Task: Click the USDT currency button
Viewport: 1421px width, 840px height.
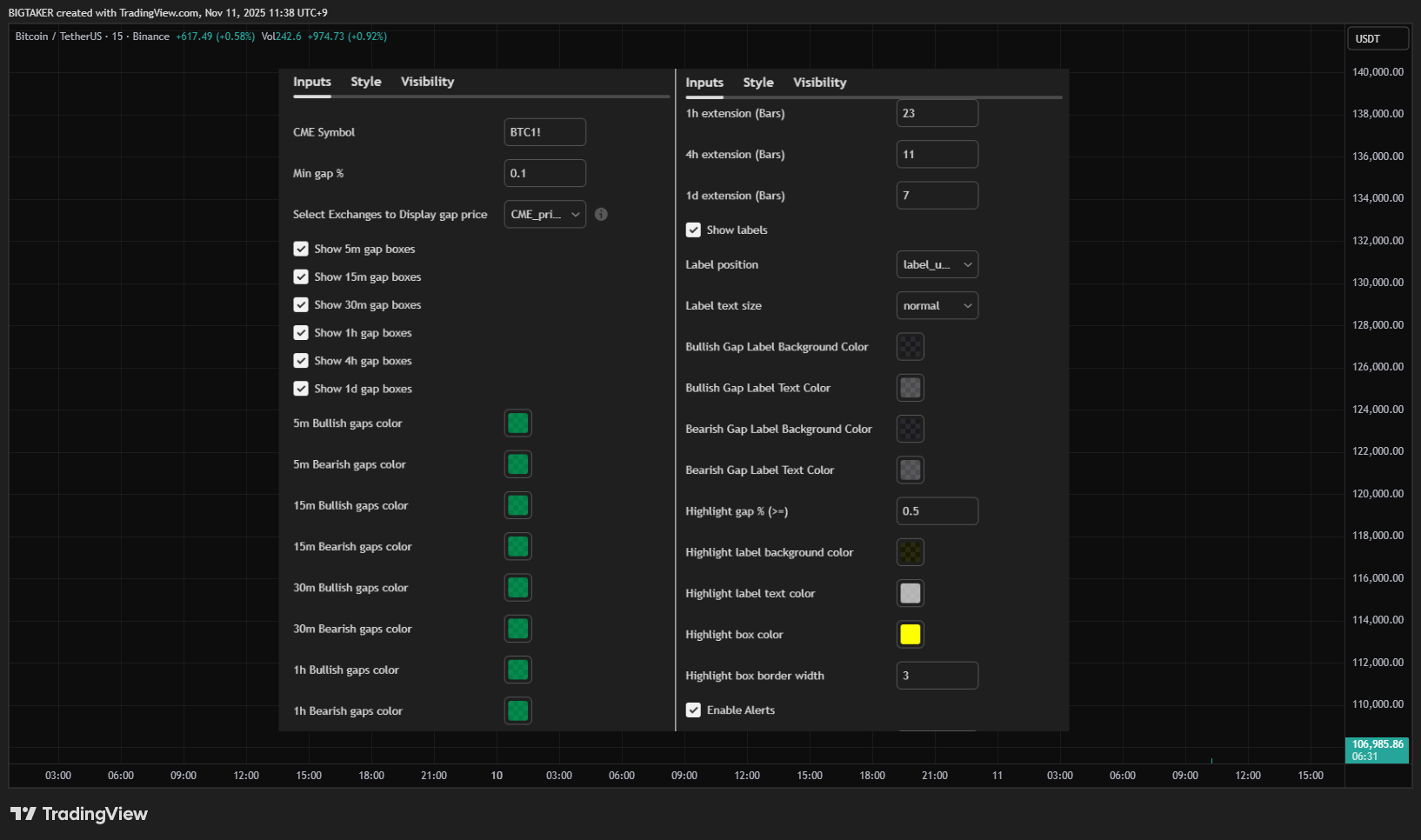Action: (x=1378, y=39)
